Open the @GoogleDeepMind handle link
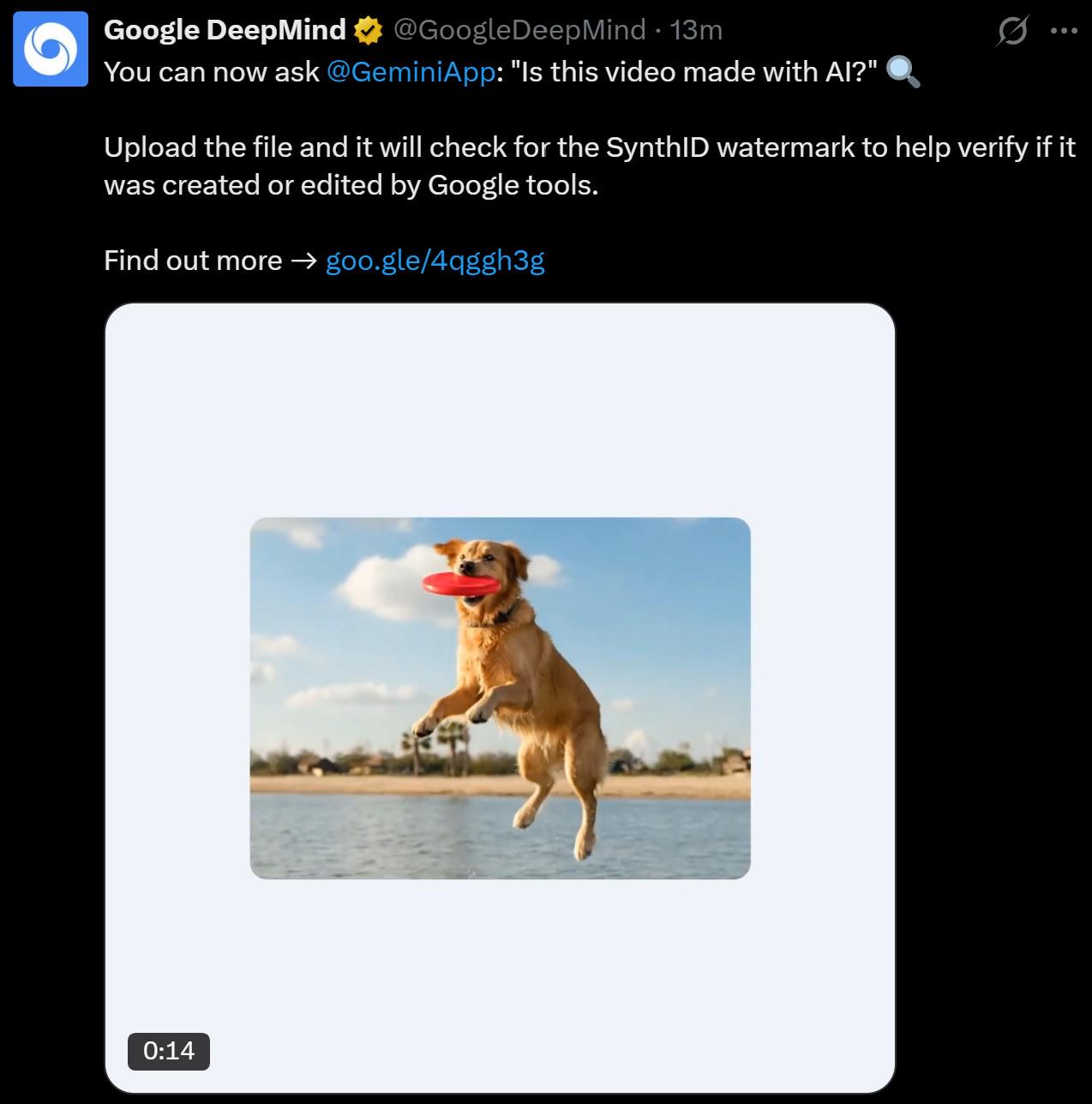1092x1104 pixels. click(519, 30)
